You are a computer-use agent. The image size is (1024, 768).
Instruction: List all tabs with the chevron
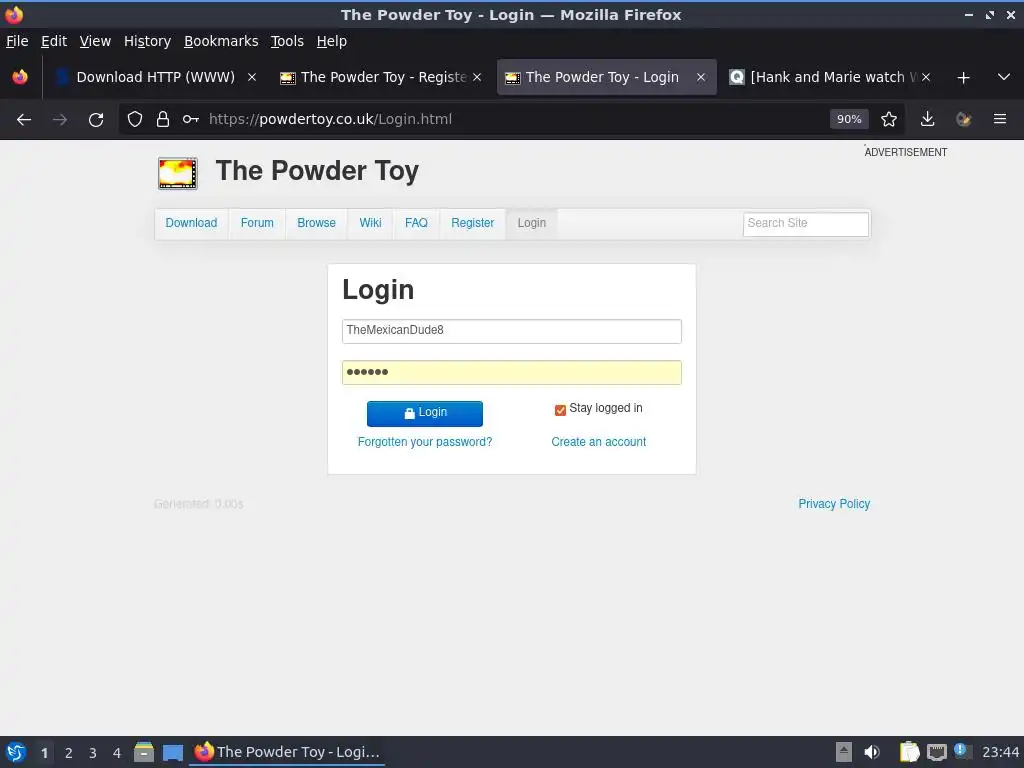1004,77
